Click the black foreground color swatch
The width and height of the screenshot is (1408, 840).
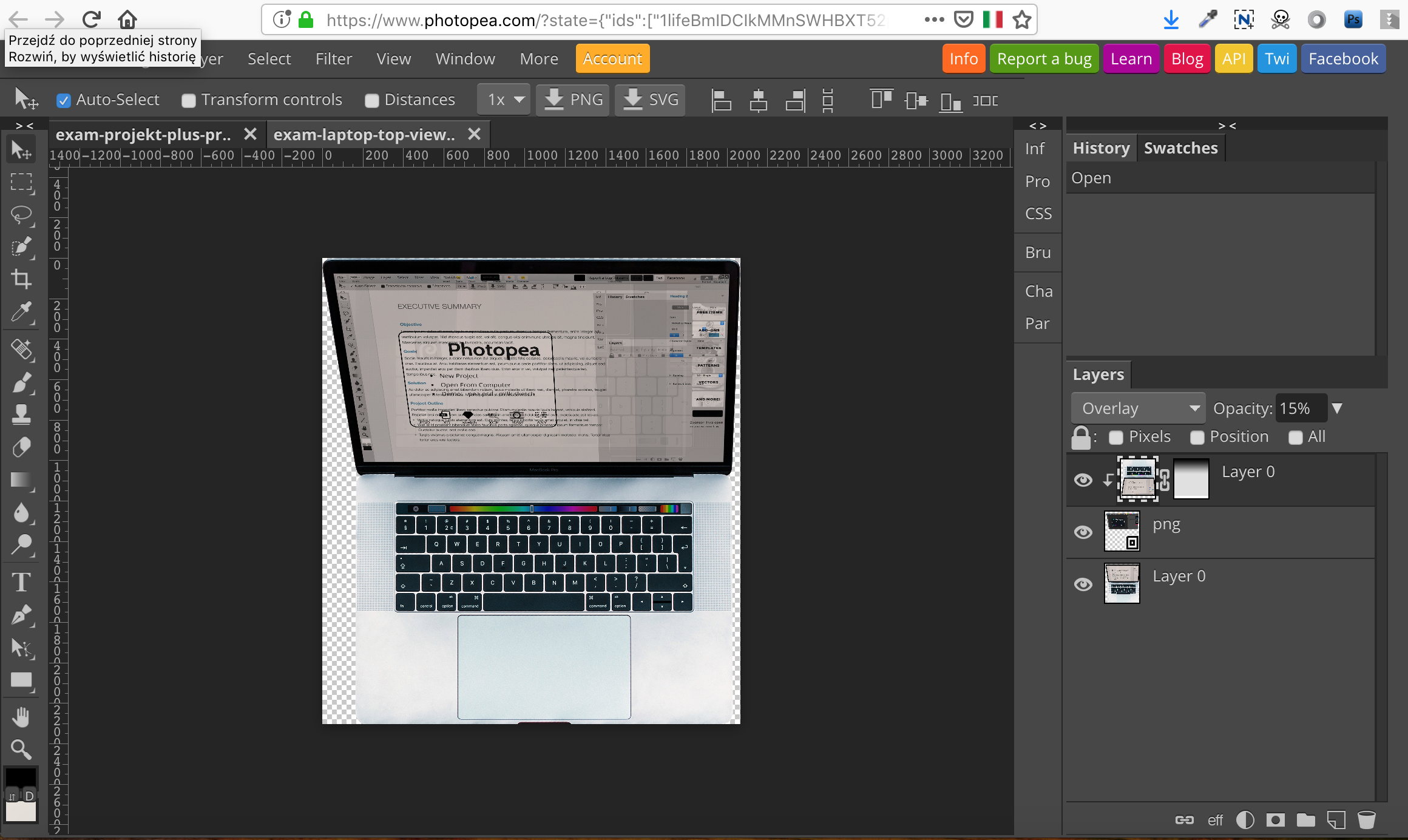(x=21, y=777)
